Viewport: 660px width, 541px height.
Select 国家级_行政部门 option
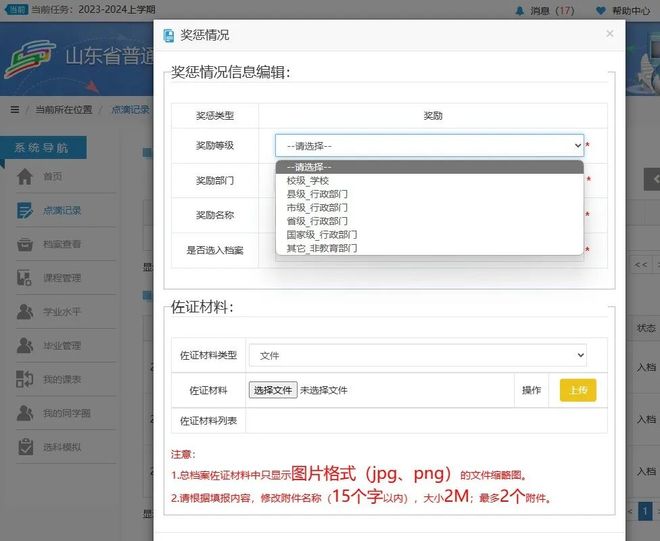(429, 235)
